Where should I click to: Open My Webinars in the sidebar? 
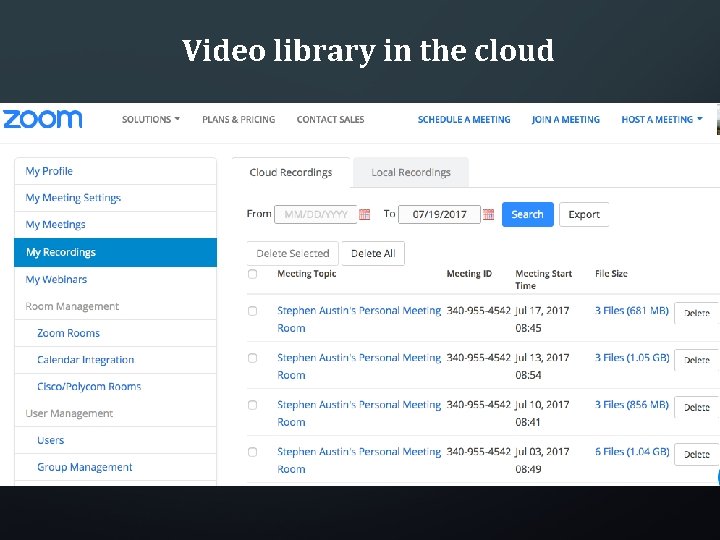[115, 279]
